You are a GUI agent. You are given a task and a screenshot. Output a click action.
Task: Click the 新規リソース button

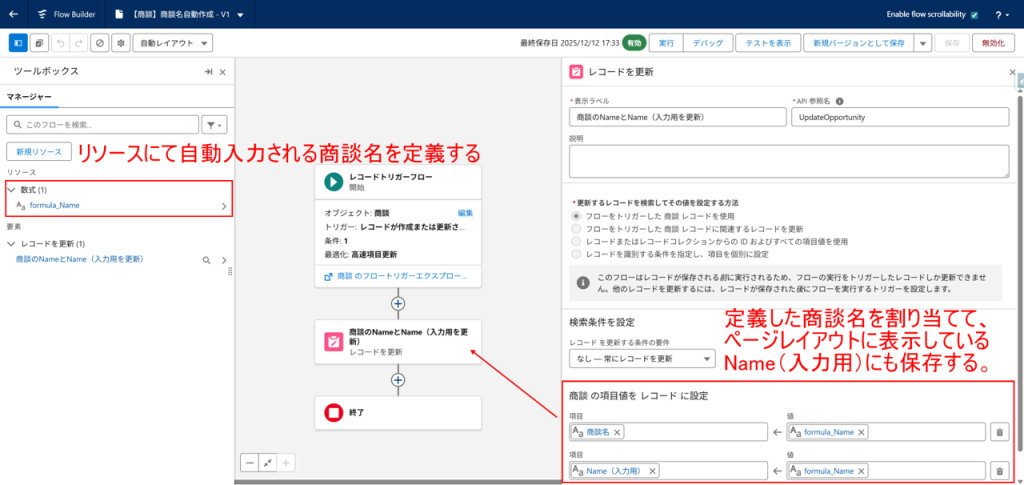point(39,151)
